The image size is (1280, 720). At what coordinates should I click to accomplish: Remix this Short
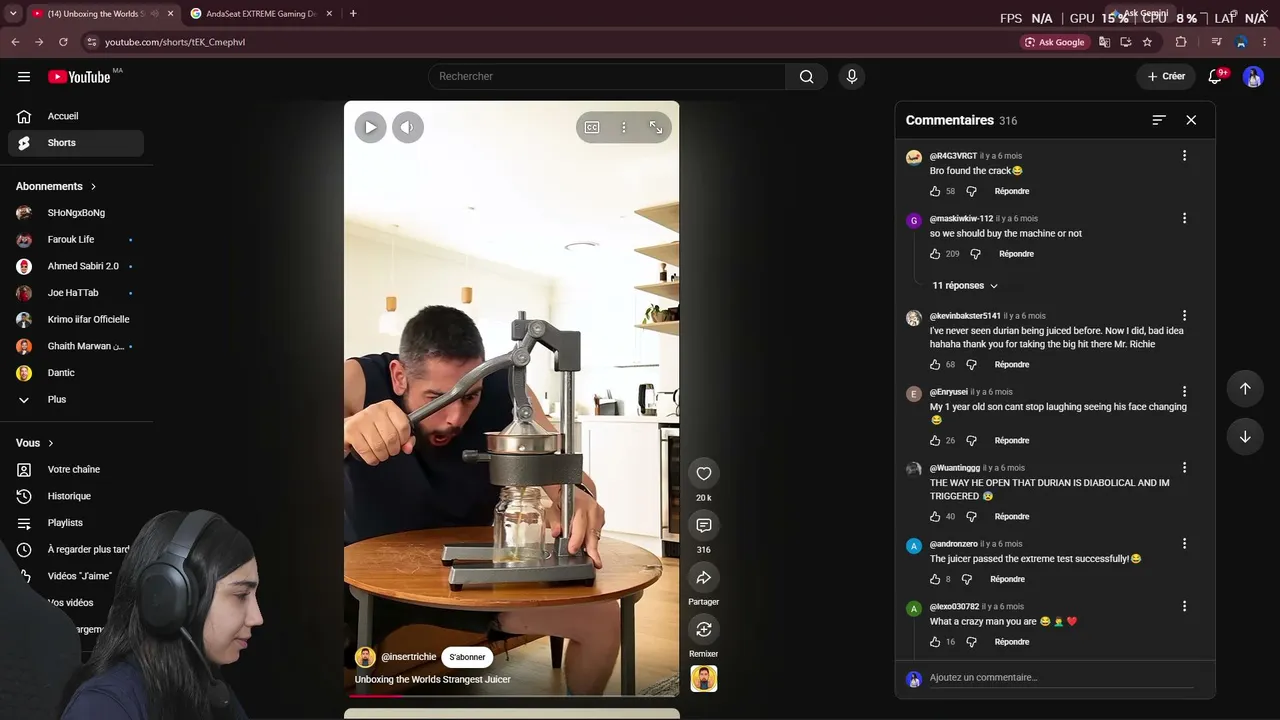pos(704,630)
